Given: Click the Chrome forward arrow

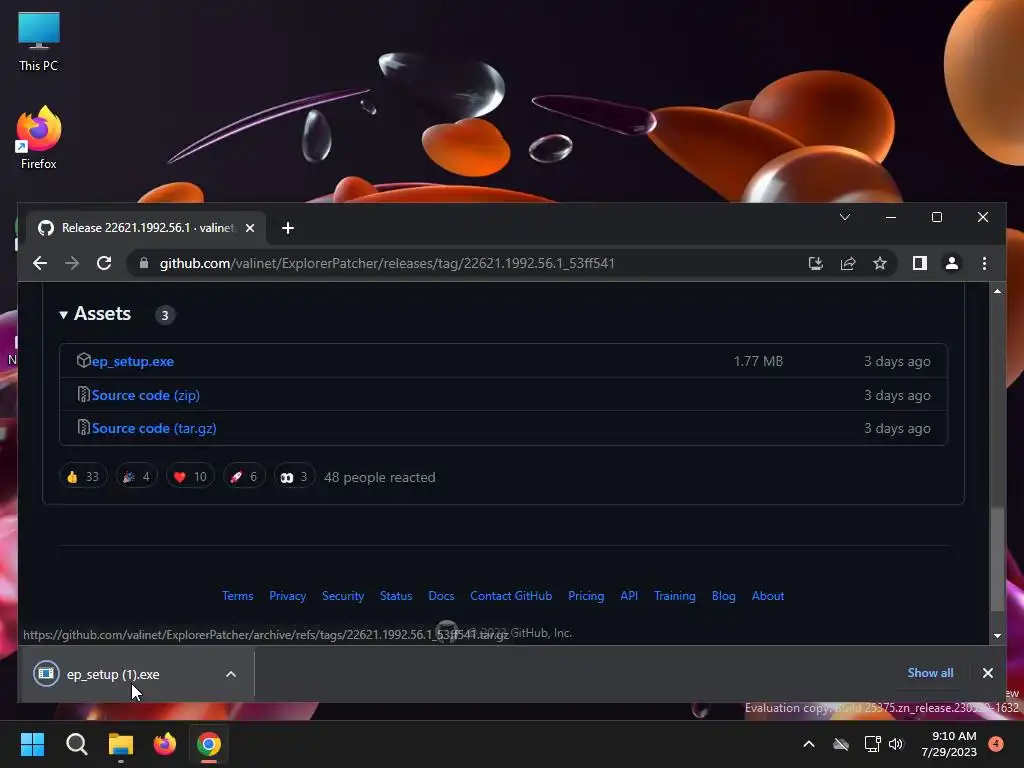Looking at the screenshot, I should pyautogui.click(x=72, y=263).
